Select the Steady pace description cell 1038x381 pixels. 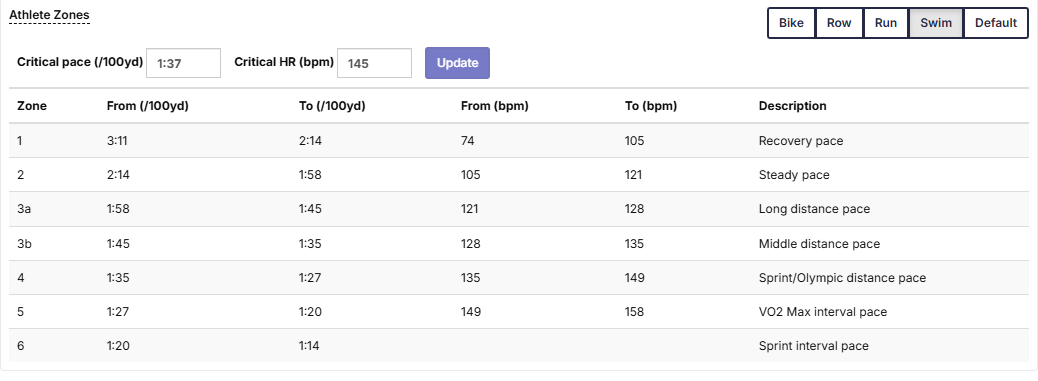point(794,175)
